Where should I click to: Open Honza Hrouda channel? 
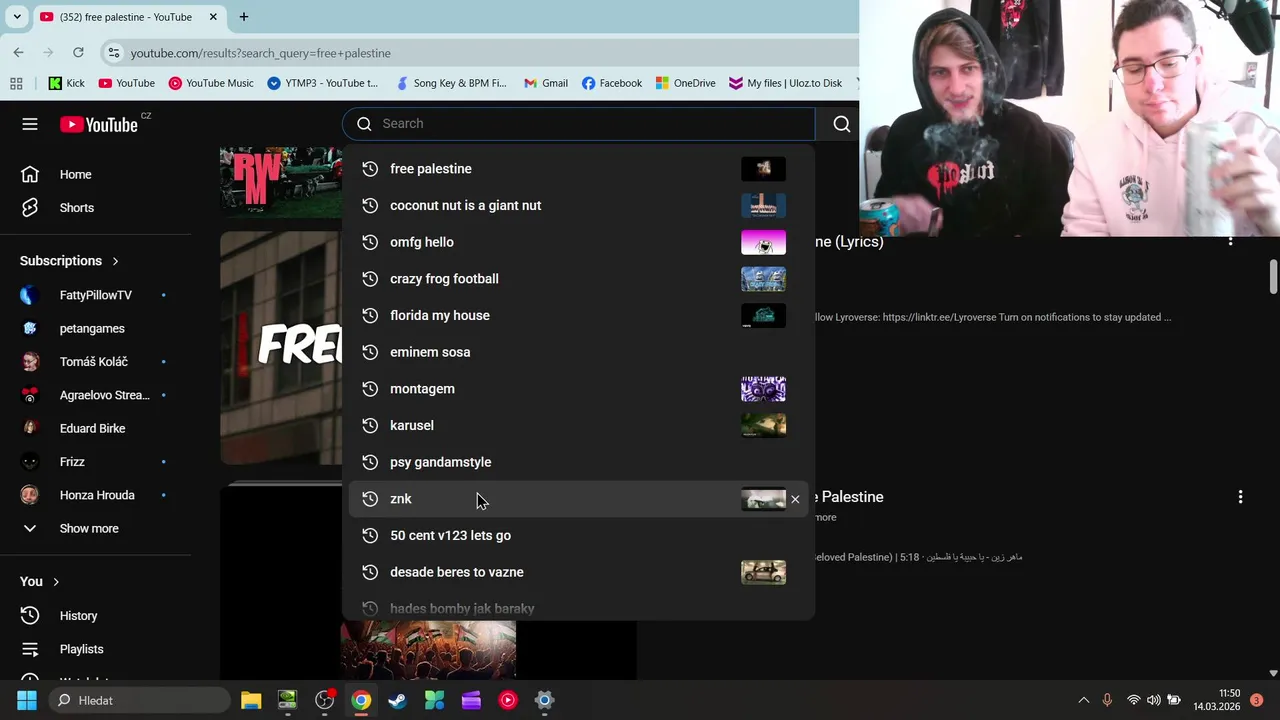[x=95, y=495]
